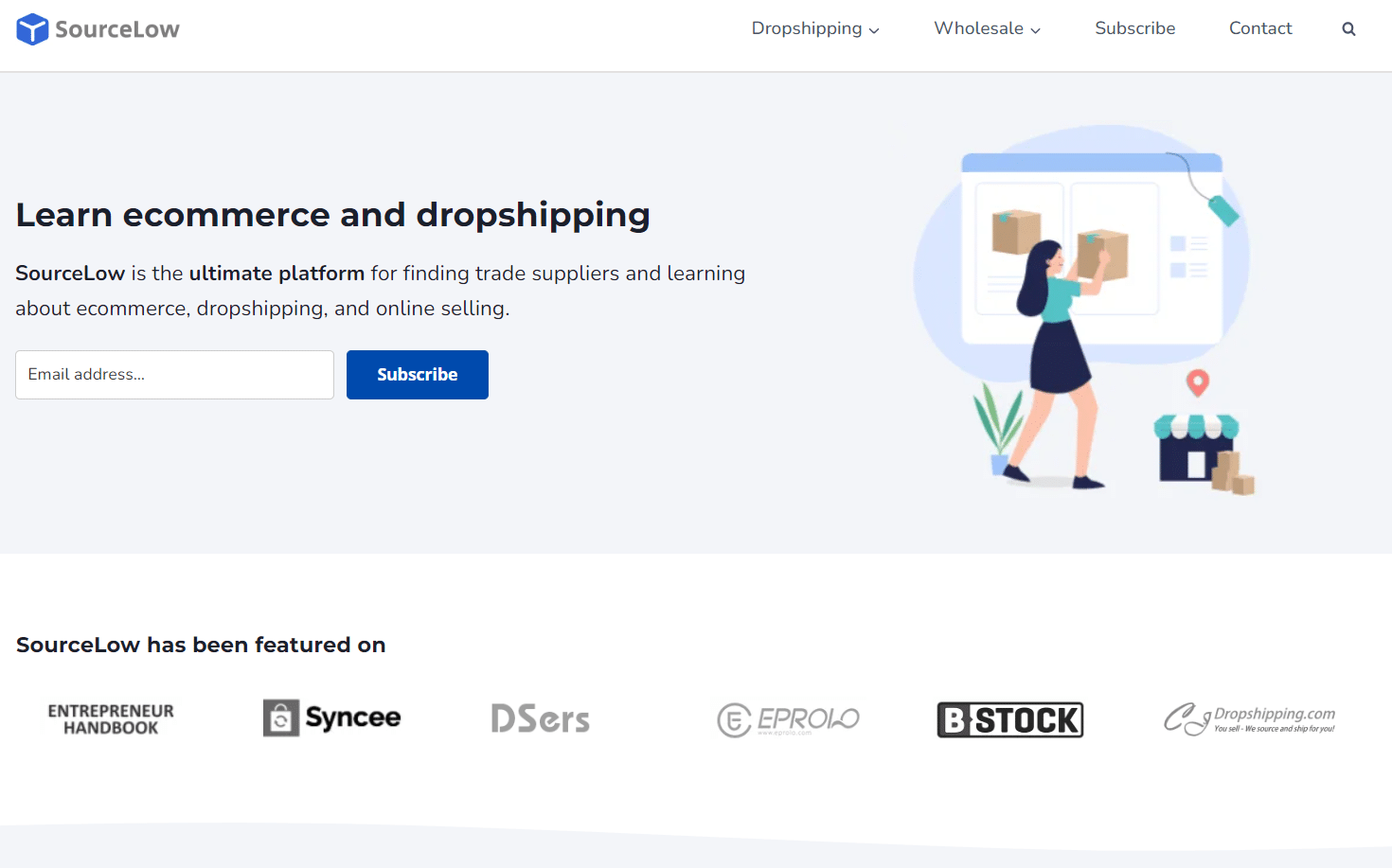Image resolution: width=1392 pixels, height=868 pixels.
Task: Open the Contact navigation item
Action: pos(1260,28)
